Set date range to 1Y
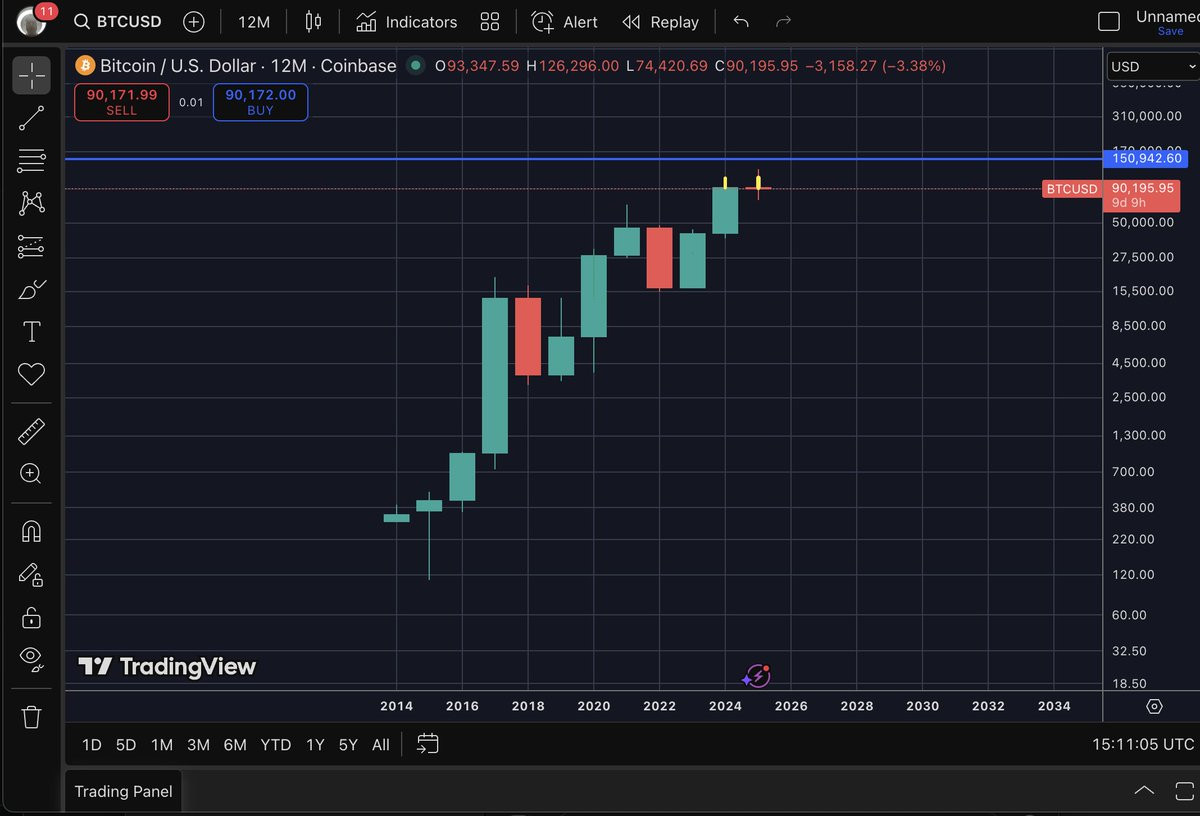This screenshot has height=816, width=1200. point(315,744)
